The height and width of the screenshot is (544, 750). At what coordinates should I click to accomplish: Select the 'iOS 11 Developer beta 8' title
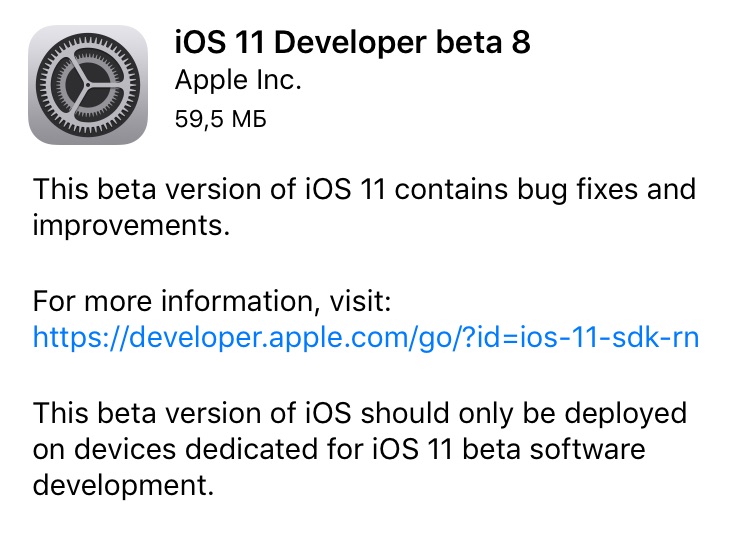tap(353, 43)
